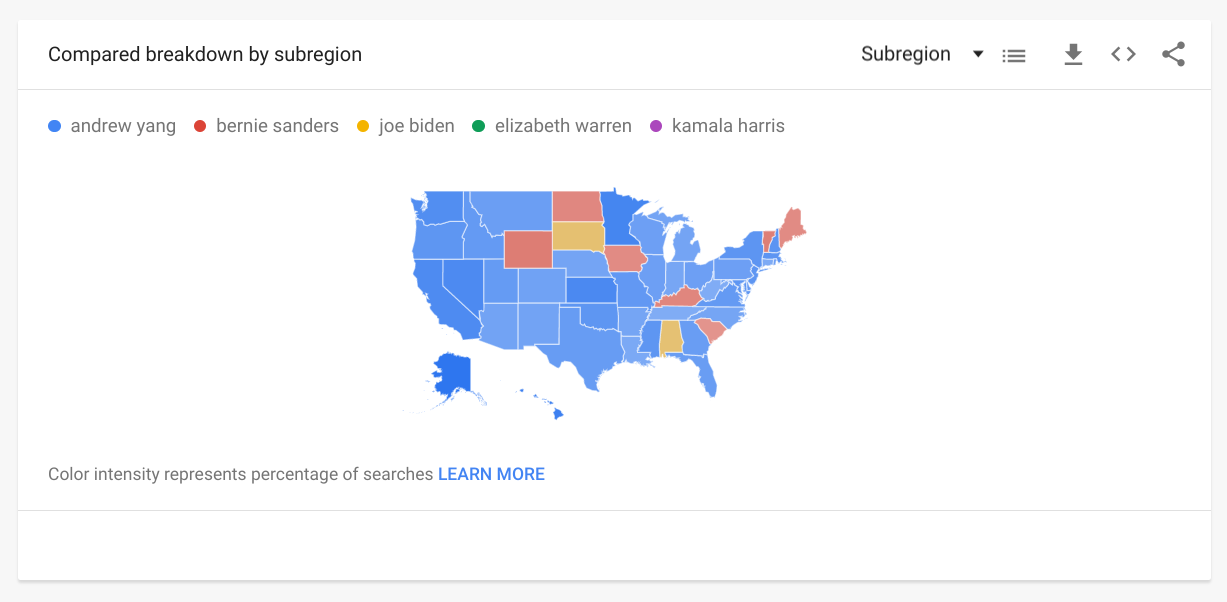
Task: Switch to the list view icon
Action: tap(1014, 56)
